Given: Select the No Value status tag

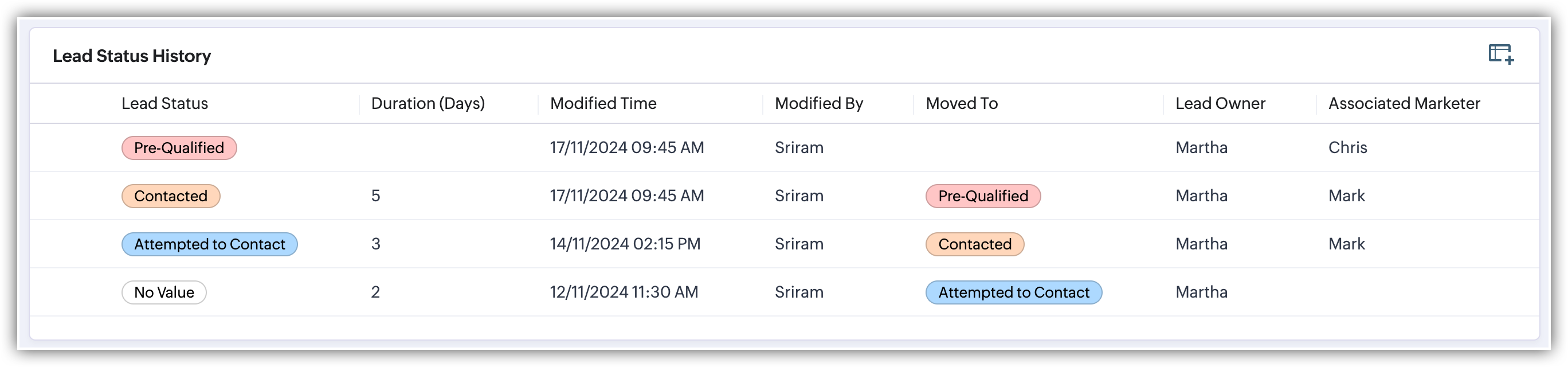Looking at the screenshot, I should click(x=164, y=292).
